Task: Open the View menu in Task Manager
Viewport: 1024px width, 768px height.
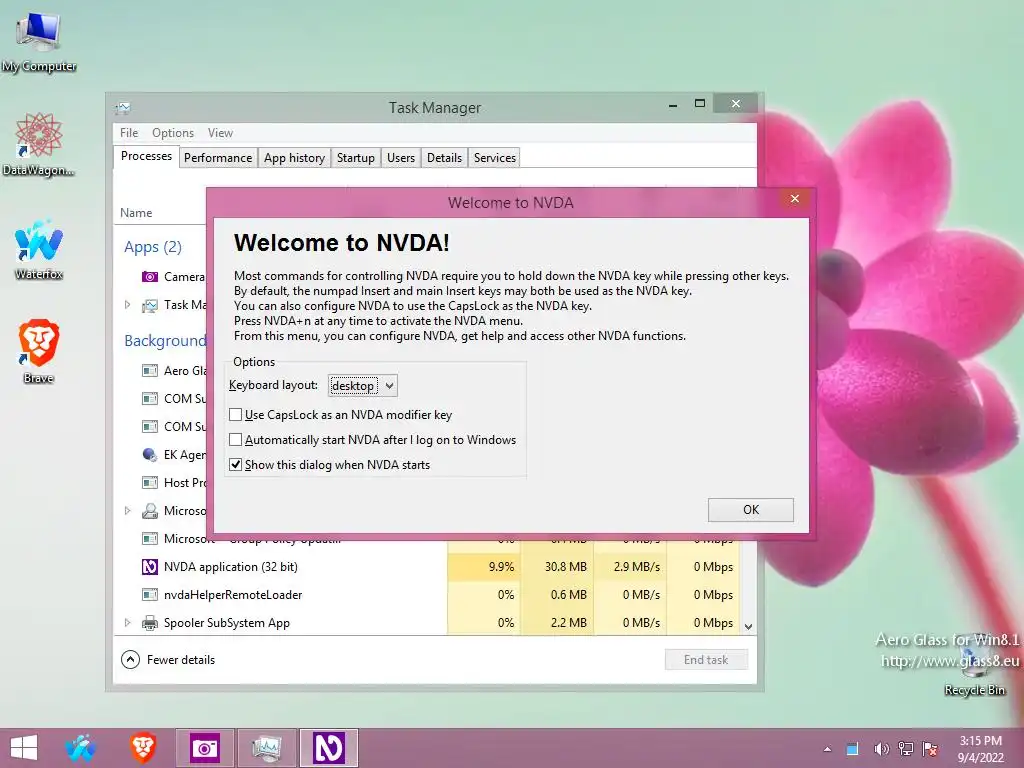Action: tap(220, 133)
